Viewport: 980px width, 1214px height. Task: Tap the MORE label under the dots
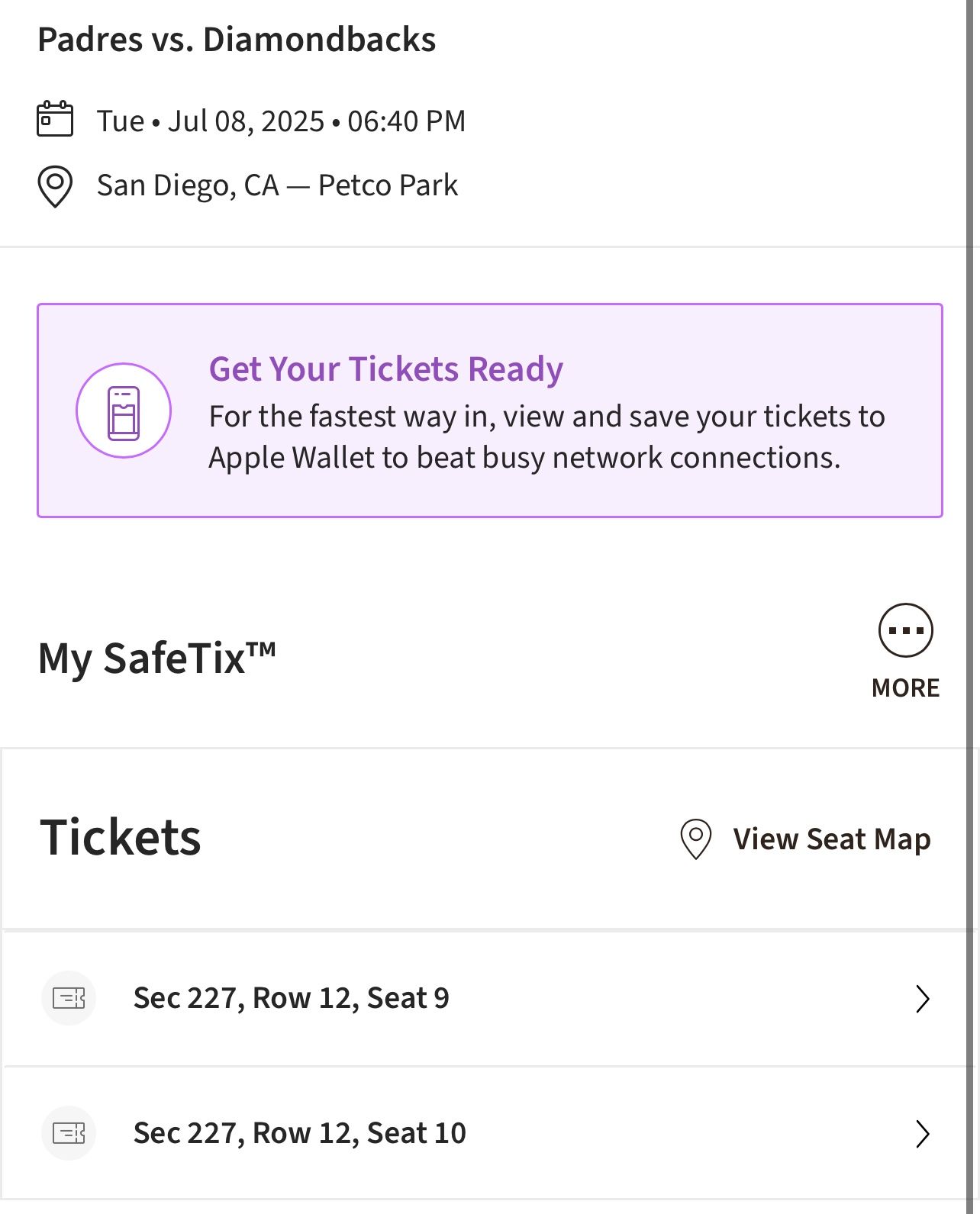[905, 688]
